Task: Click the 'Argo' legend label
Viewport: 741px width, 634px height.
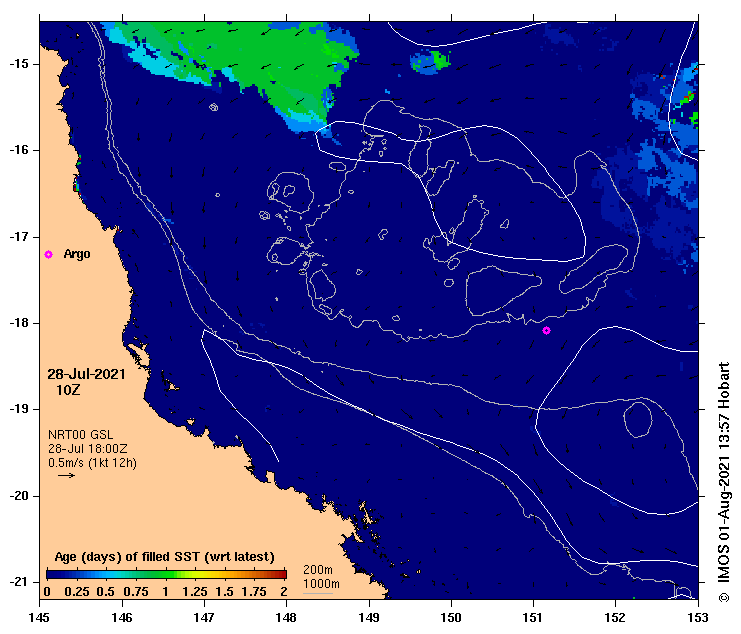Action: tap(77, 254)
